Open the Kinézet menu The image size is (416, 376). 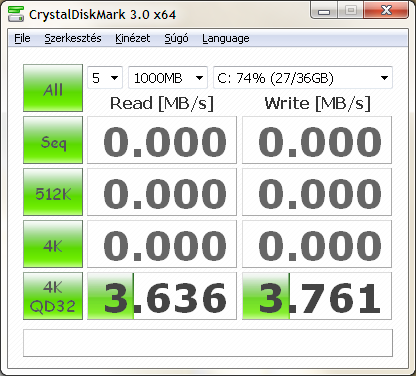(x=133, y=38)
